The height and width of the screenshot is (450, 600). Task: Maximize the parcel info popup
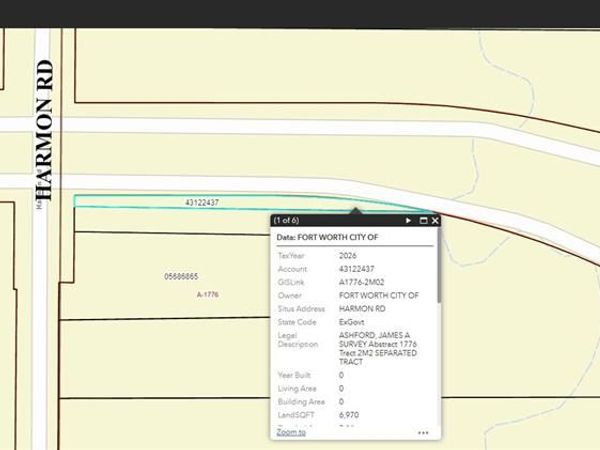(423, 220)
